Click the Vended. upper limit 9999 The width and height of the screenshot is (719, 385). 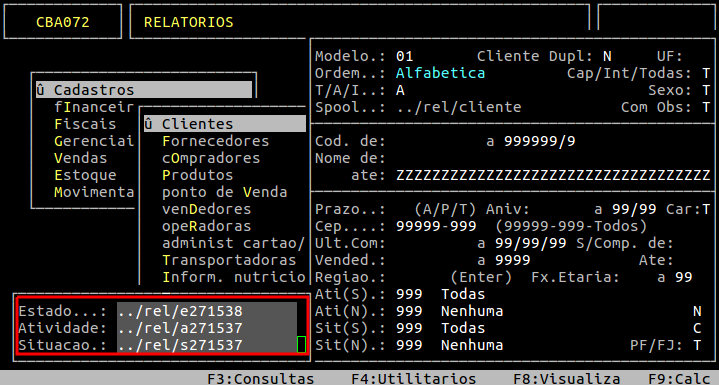(x=513, y=260)
